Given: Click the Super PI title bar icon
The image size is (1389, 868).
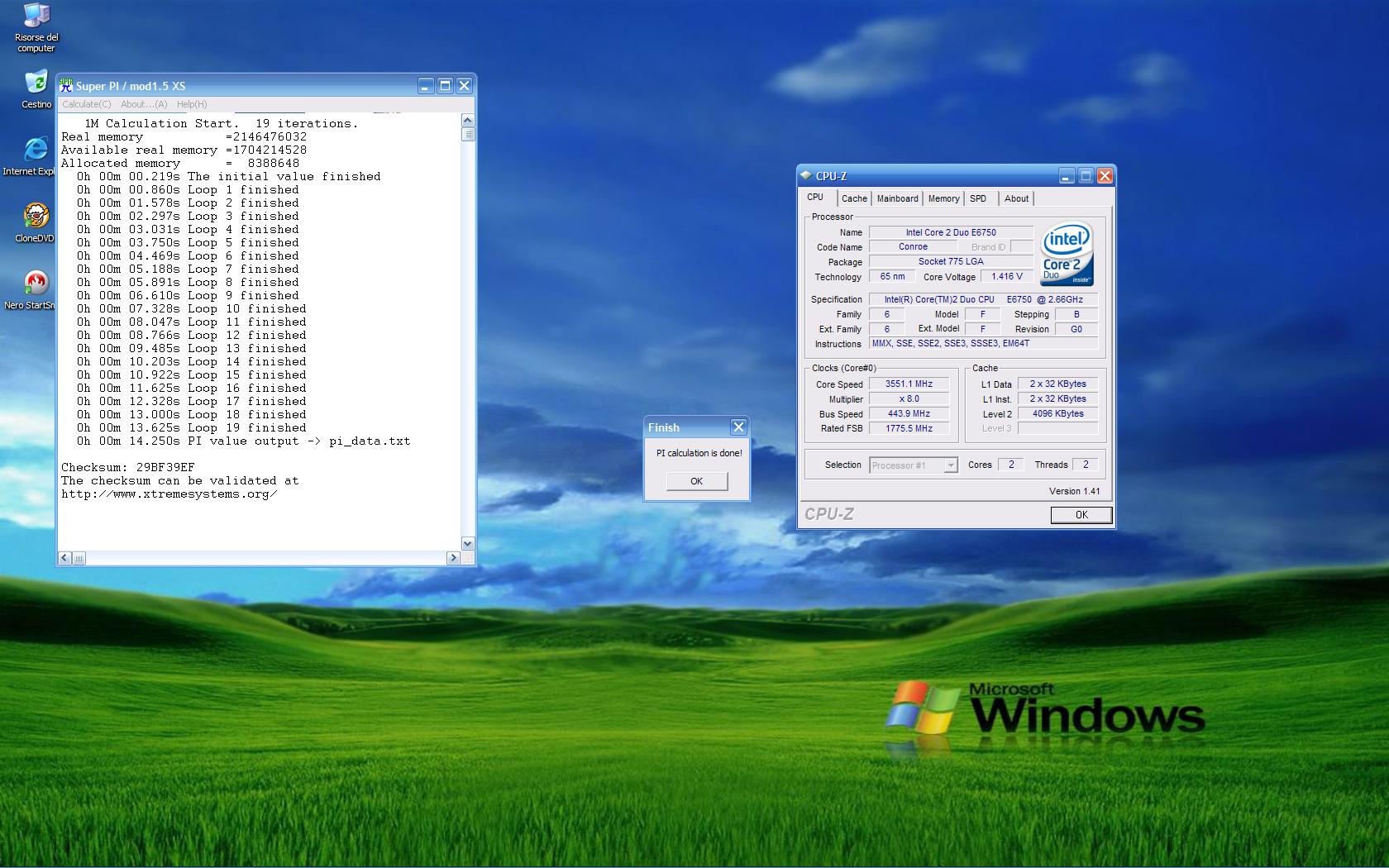Looking at the screenshot, I should pyautogui.click(x=66, y=86).
